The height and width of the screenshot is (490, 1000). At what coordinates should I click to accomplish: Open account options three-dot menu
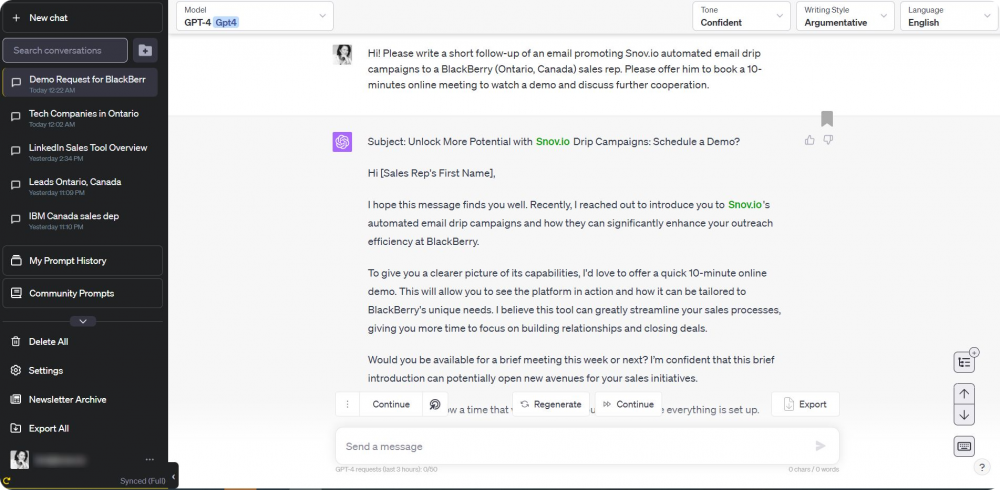150,459
